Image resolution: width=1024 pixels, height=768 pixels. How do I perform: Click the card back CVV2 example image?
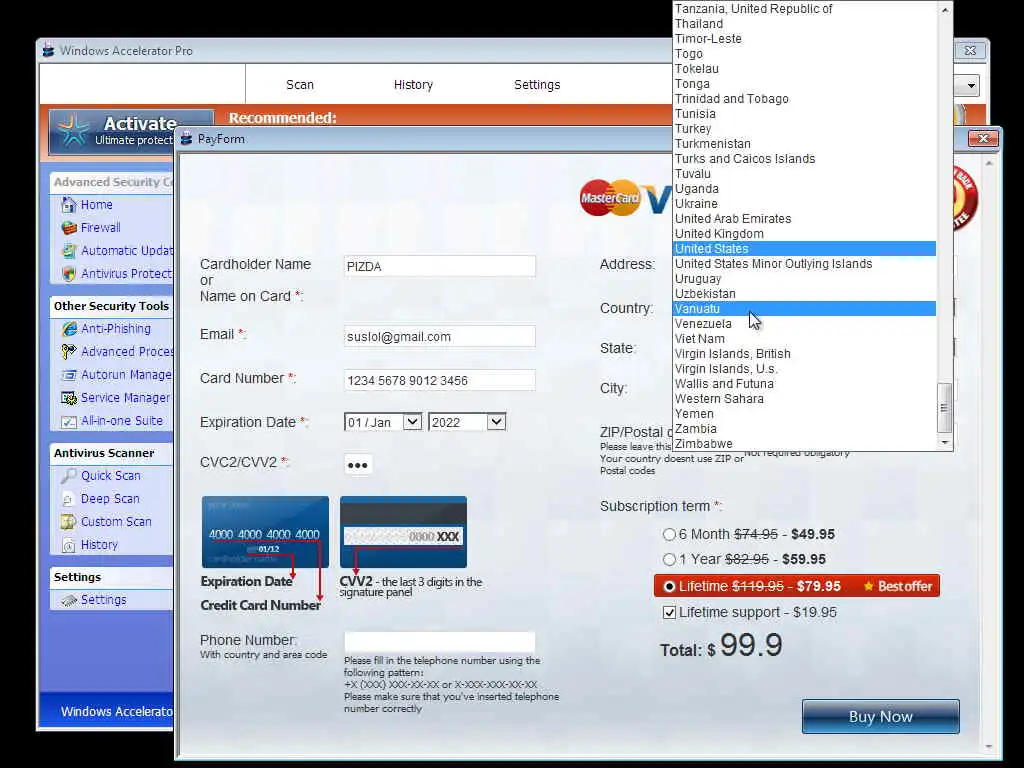point(403,532)
